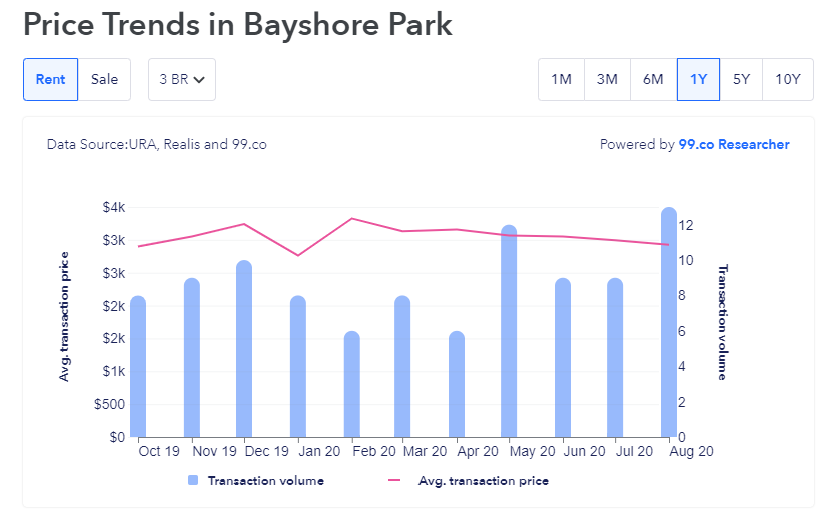Click the Dec 19 volume bar

(x=244, y=349)
